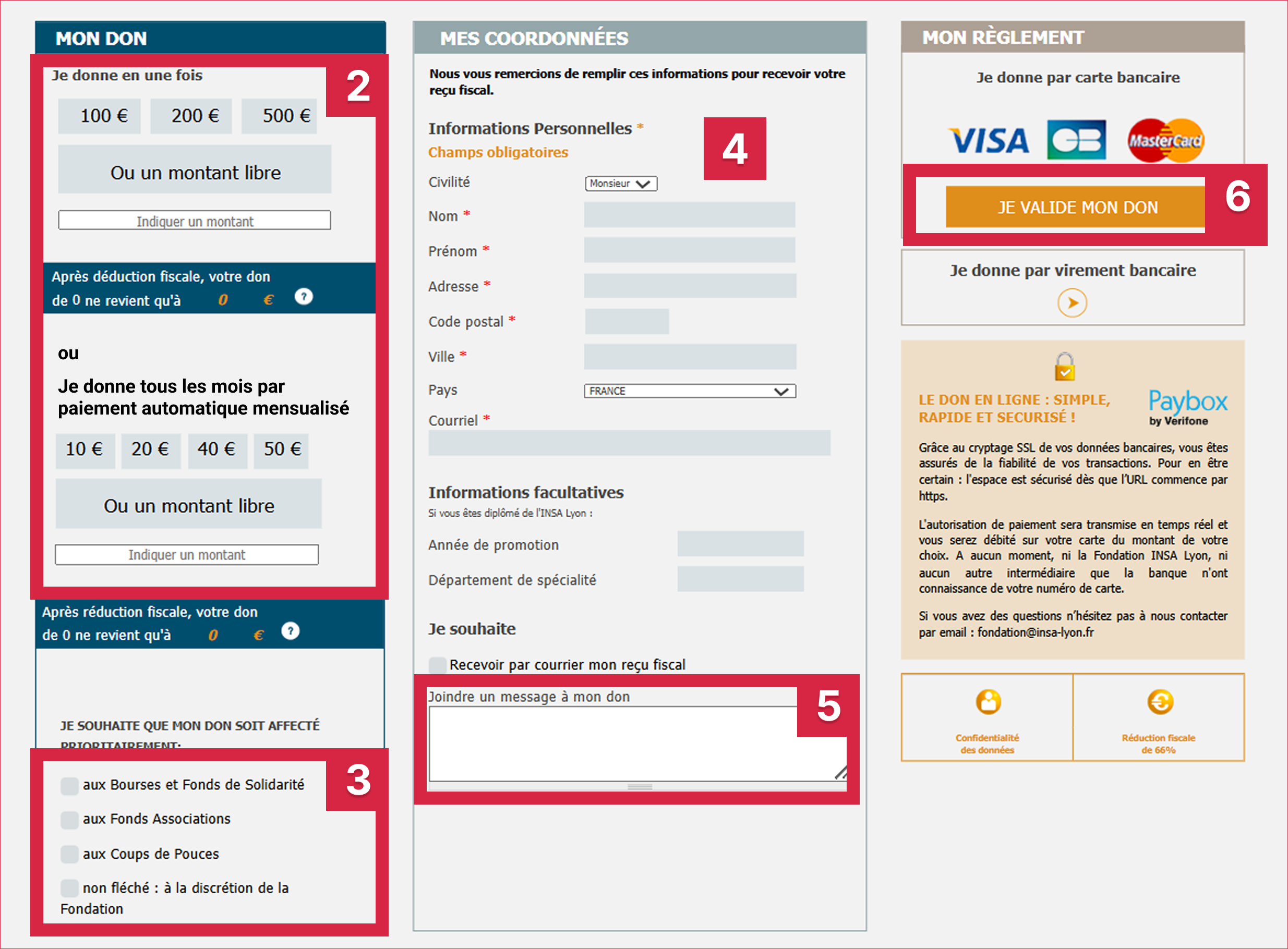
Task: Open the help tooltip next to déduction fiscale
Action: (x=304, y=297)
